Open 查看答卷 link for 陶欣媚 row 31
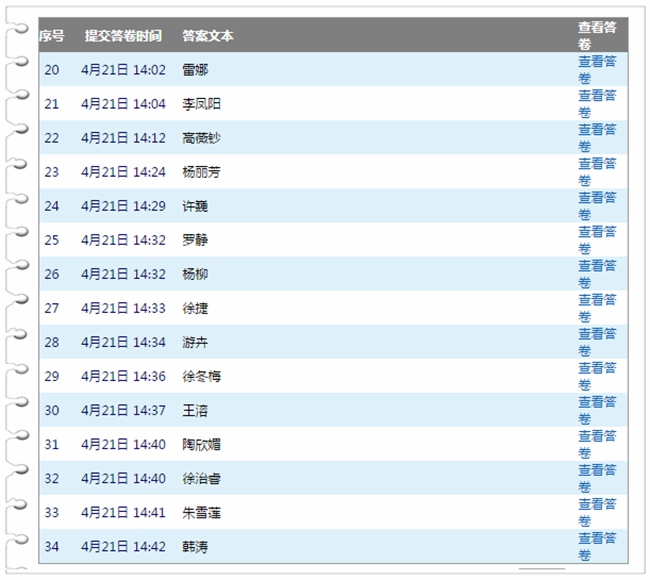 [x=597, y=444]
